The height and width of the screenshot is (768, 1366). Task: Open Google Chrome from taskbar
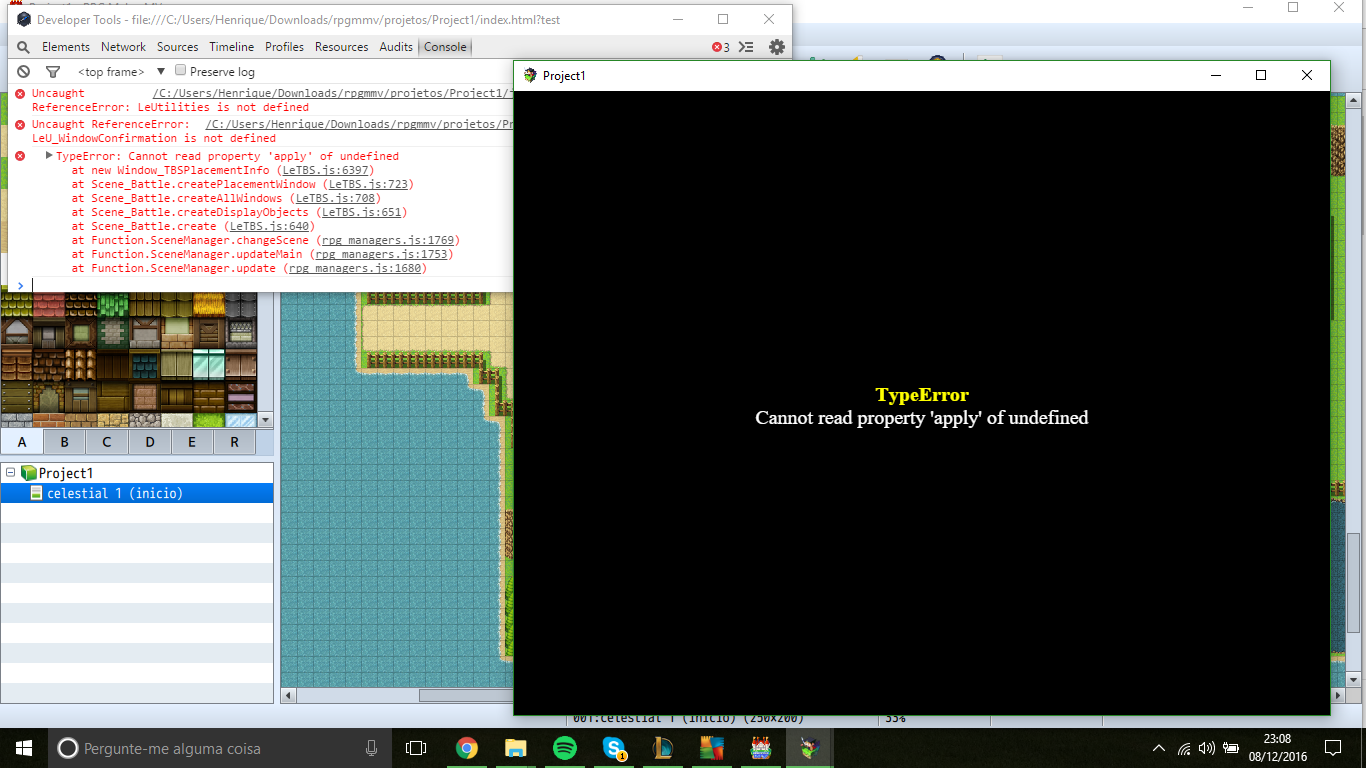click(467, 748)
